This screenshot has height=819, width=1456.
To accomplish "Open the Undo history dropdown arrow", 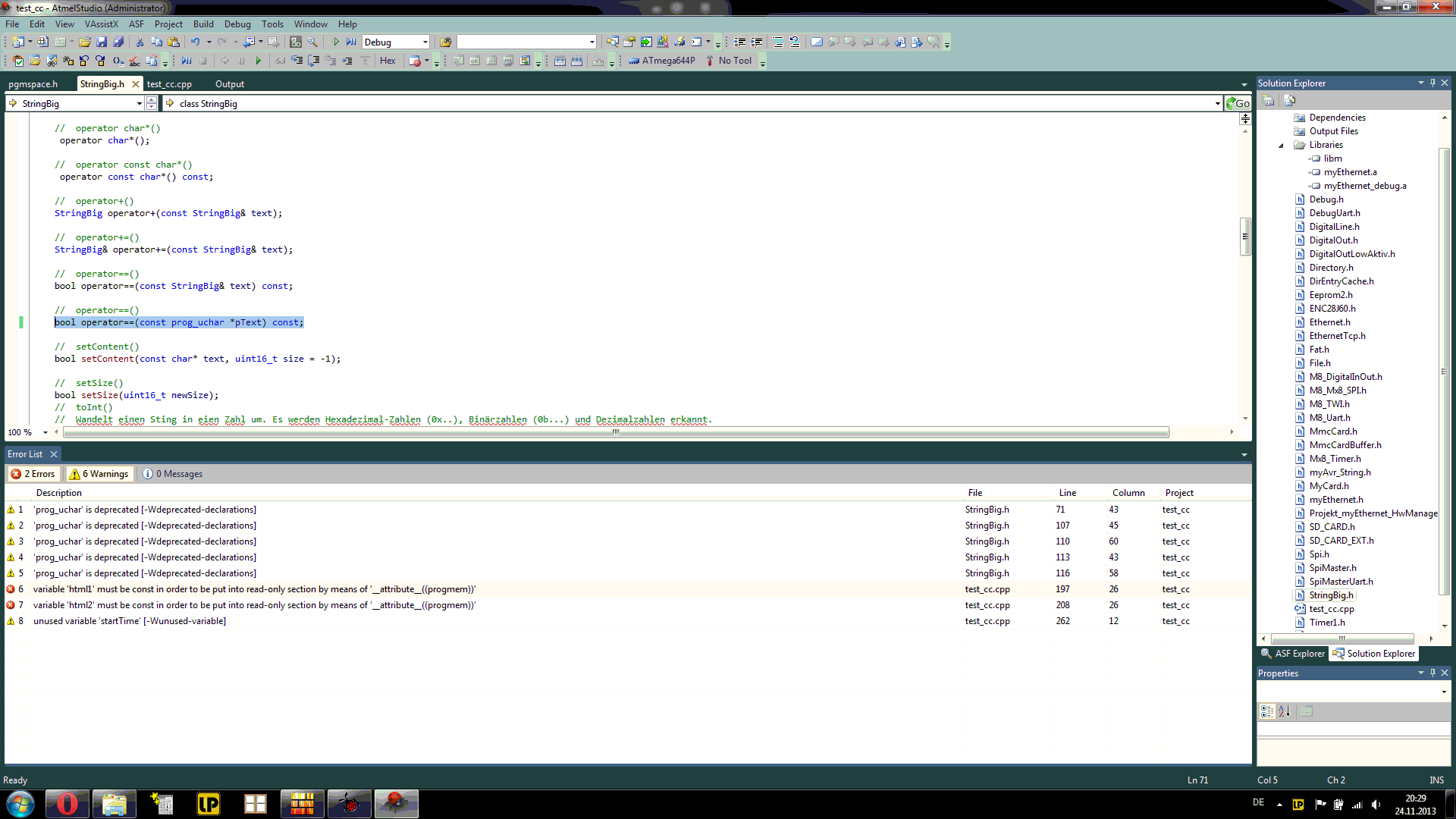I will click(209, 42).
